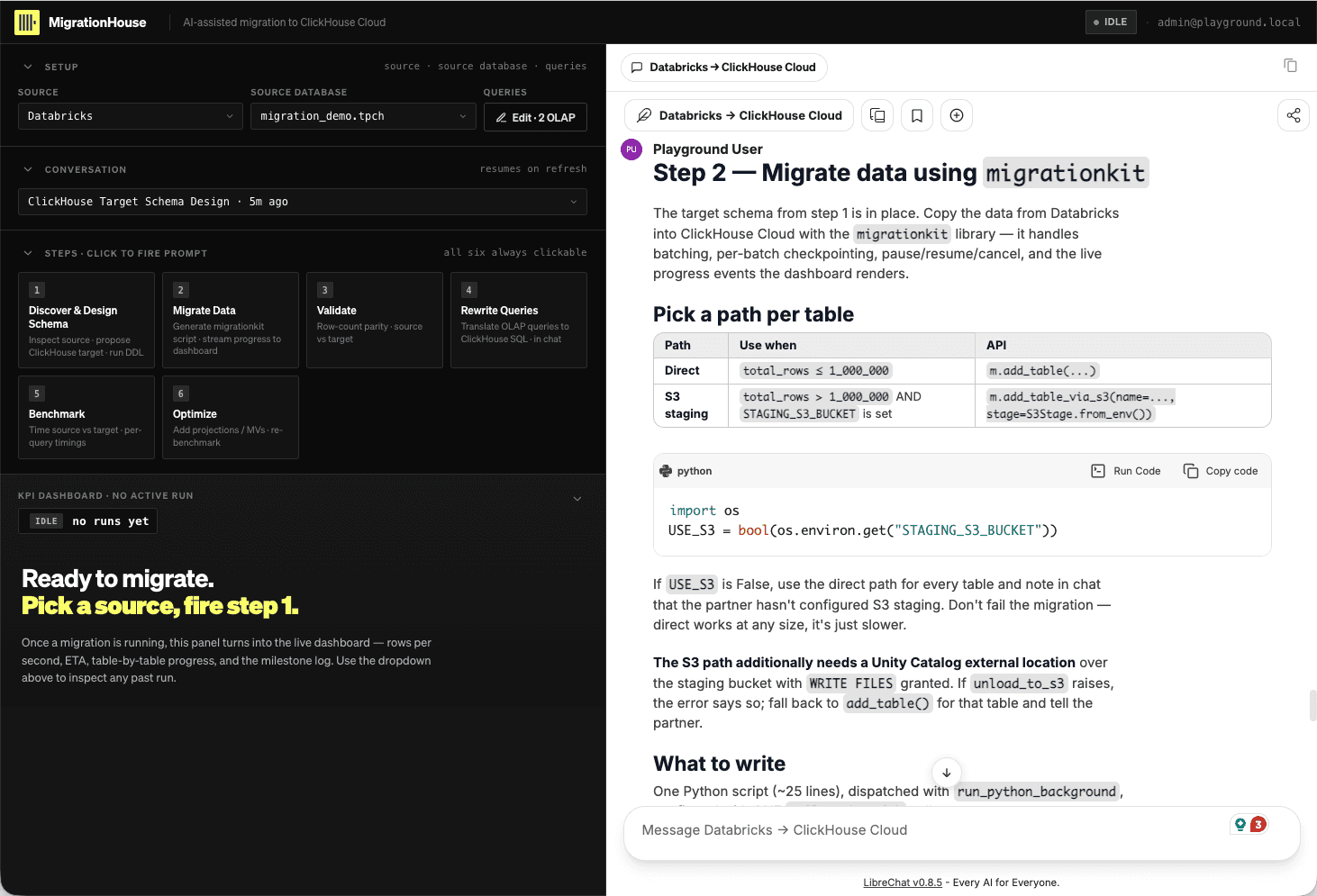Fire step 4 Rewrite Queries
This screenshot has width=1317, height=896.
tap(519, 320)
